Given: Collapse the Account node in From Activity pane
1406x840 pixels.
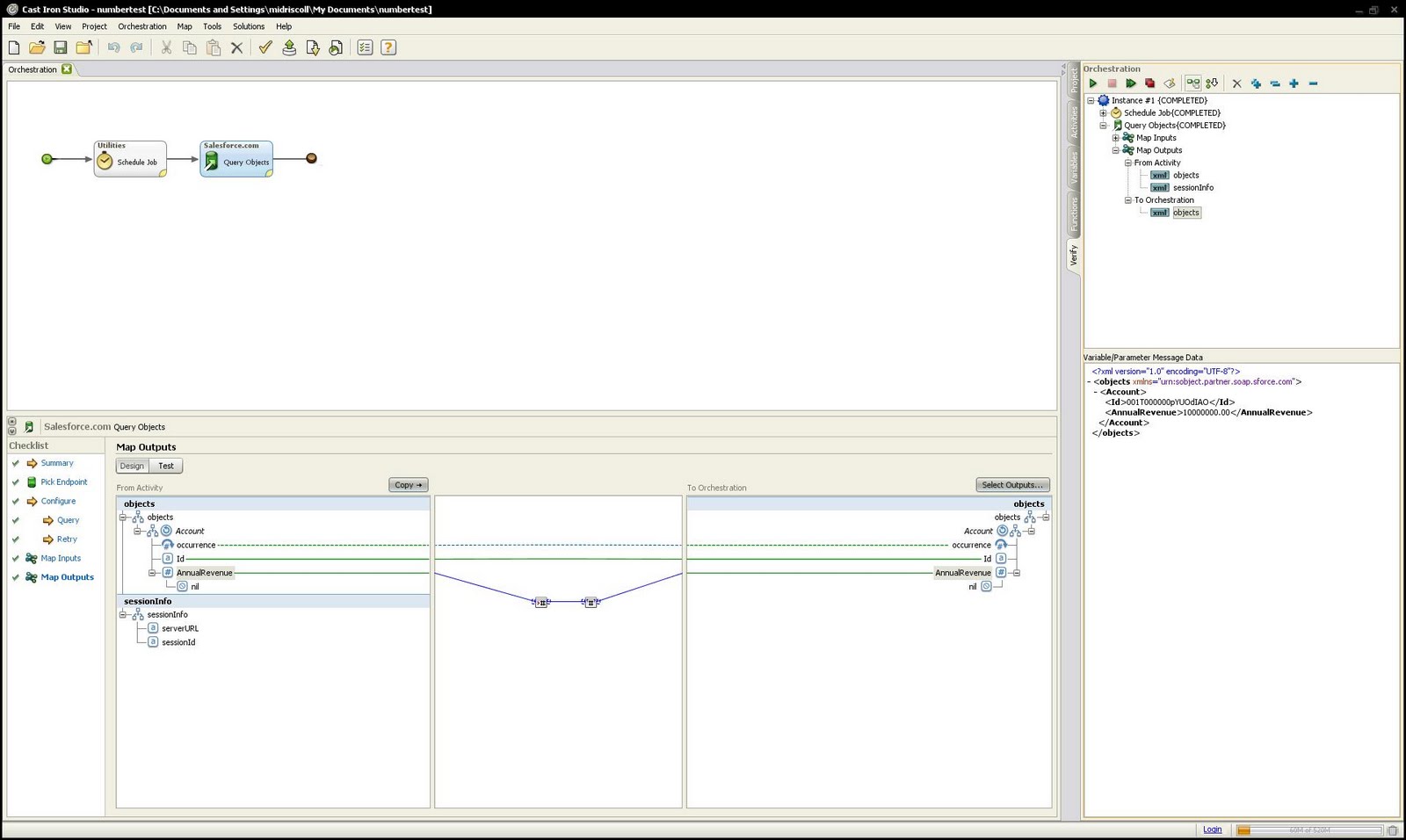Looking at the screenshot, I should pyautogui.click(x=137, y=532).
